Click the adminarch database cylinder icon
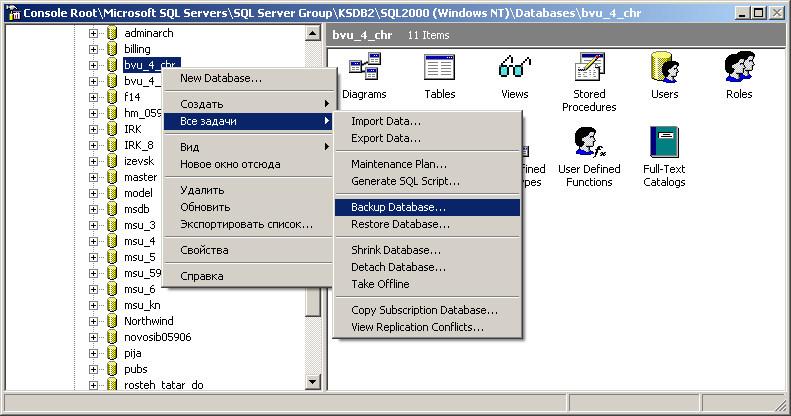This screenshot has height=416, width=791. coord(112,33)
